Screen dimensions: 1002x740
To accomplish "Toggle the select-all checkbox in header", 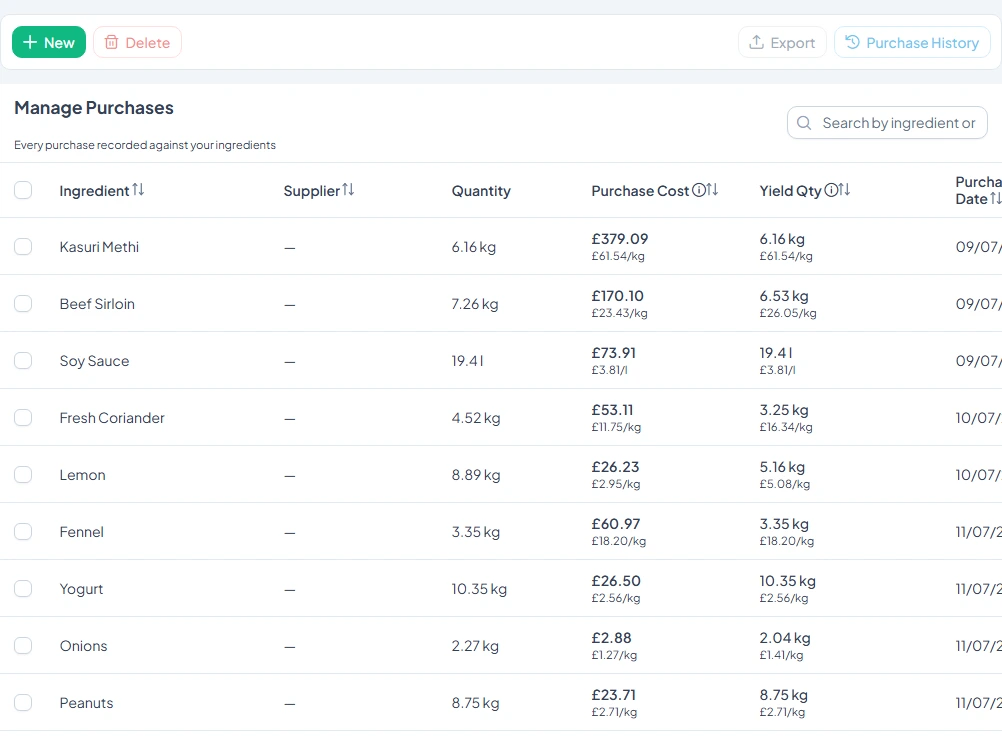I will coord(23,190).
